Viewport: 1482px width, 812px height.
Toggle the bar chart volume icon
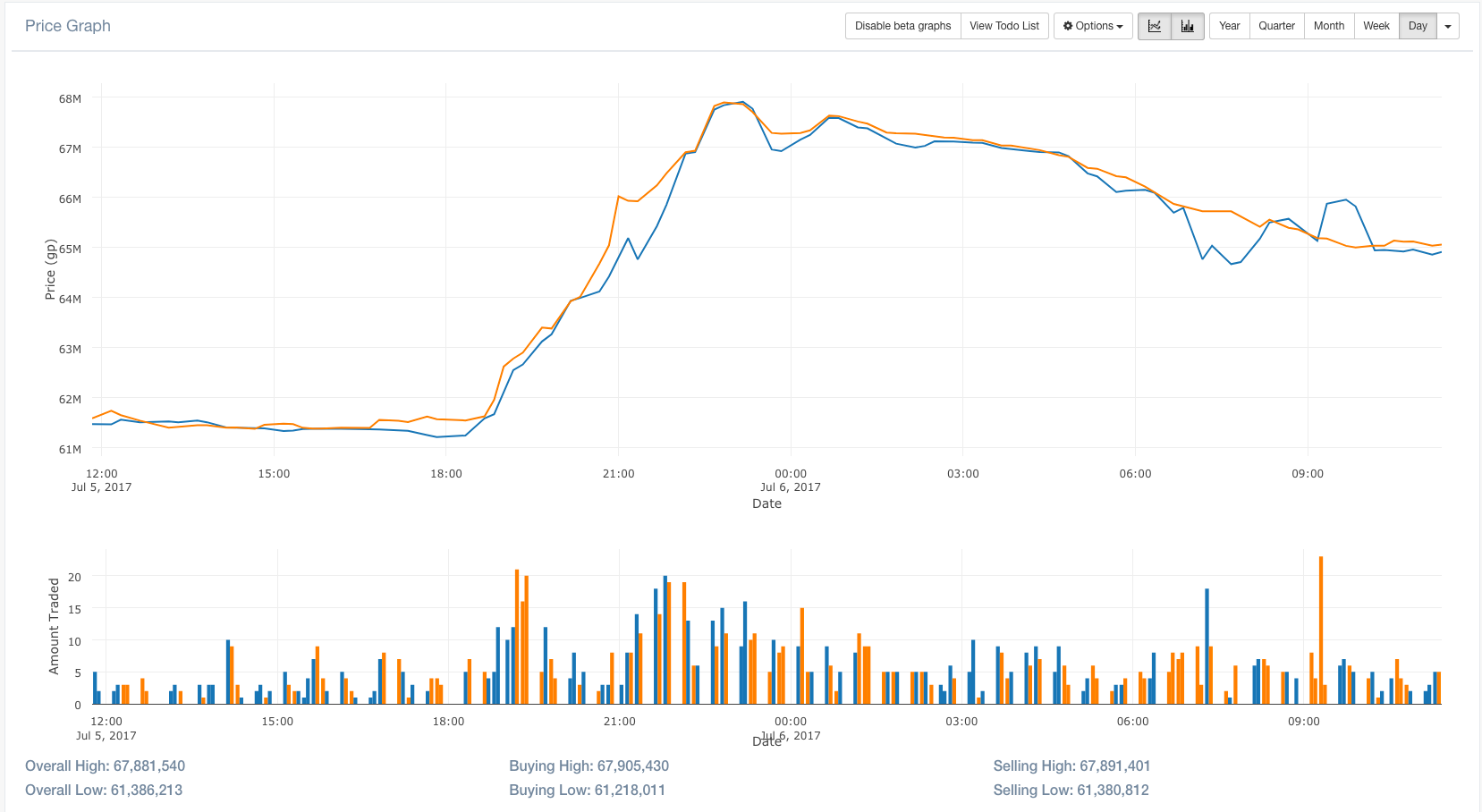tap(1188, 26)
